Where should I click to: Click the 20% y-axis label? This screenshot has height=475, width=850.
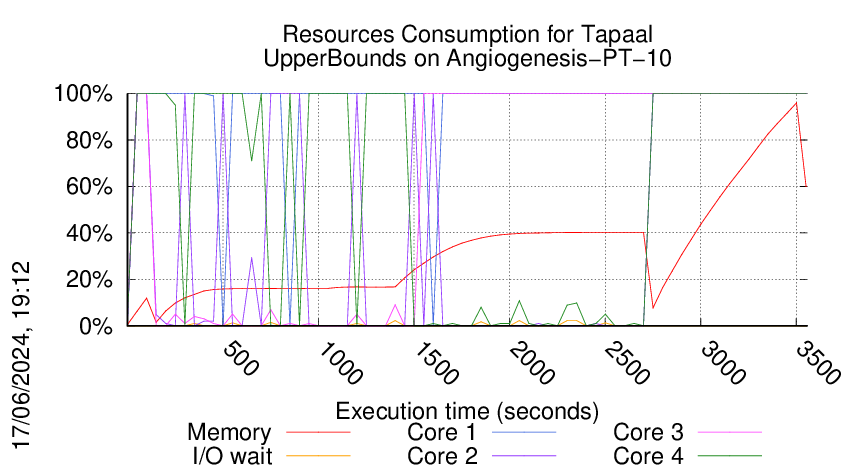point(89,280)
